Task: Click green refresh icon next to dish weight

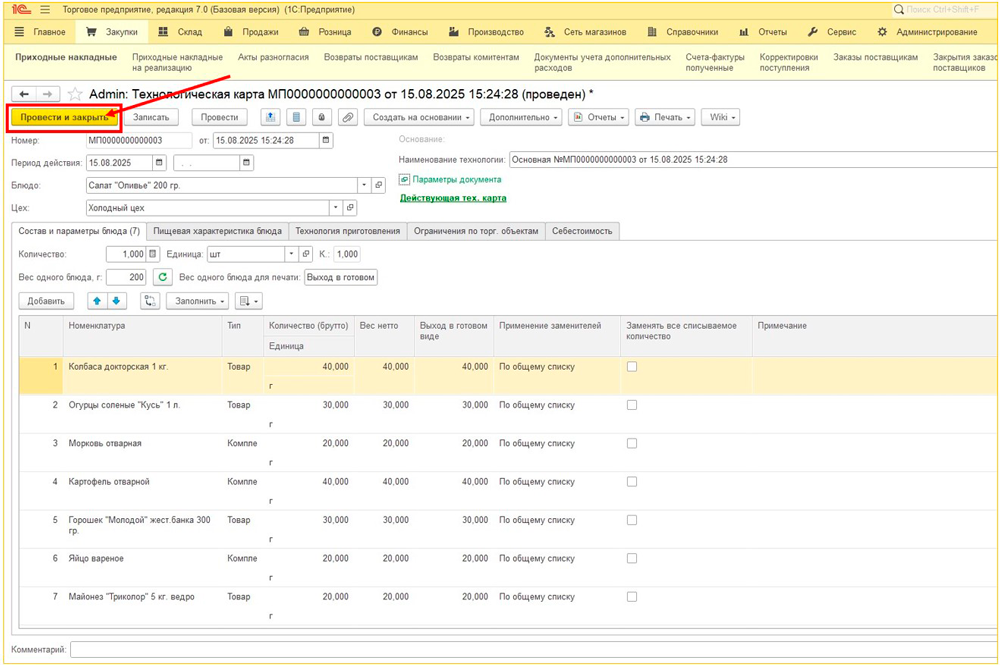Action: pos(163,277)
